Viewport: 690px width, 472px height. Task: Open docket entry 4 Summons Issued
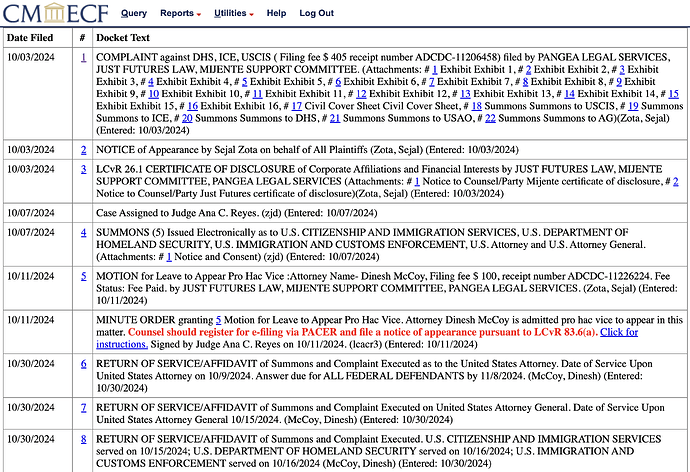click(84, 232)
